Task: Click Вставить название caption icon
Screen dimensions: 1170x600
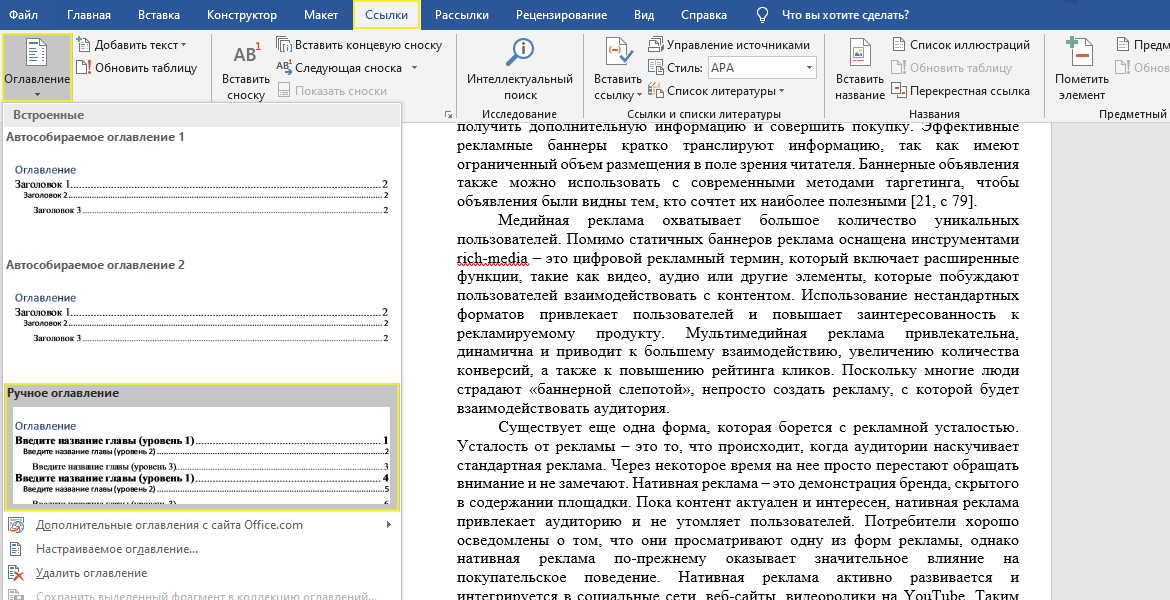Action: pos(859,55)
